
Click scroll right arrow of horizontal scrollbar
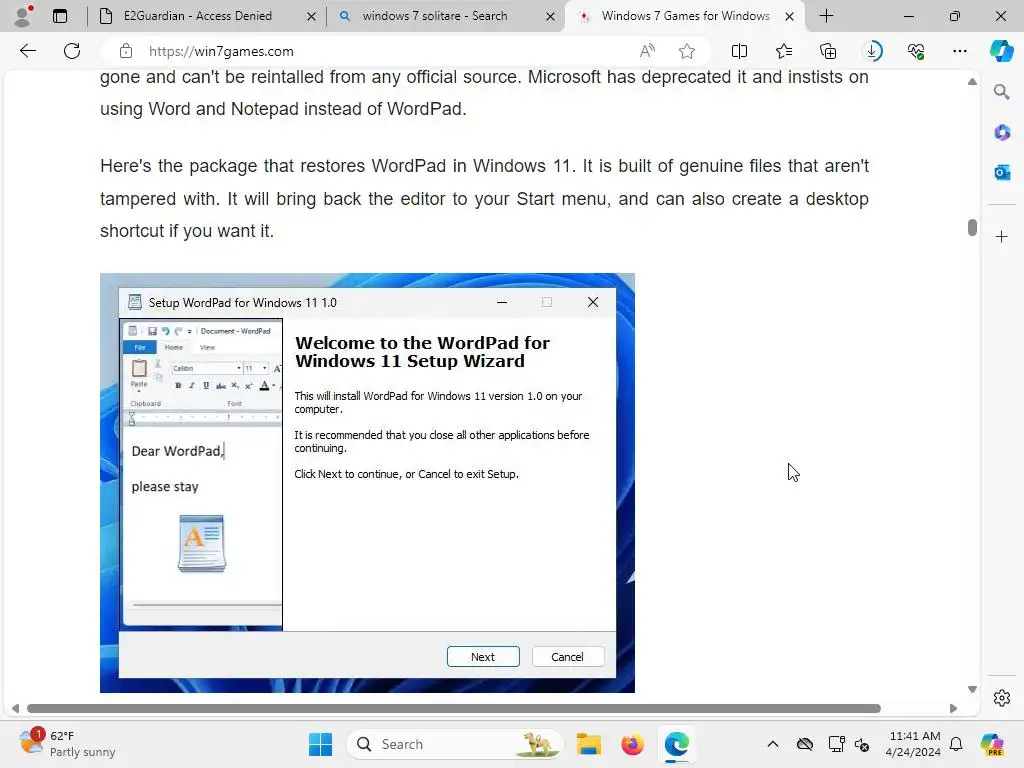(x=953, y=708)
